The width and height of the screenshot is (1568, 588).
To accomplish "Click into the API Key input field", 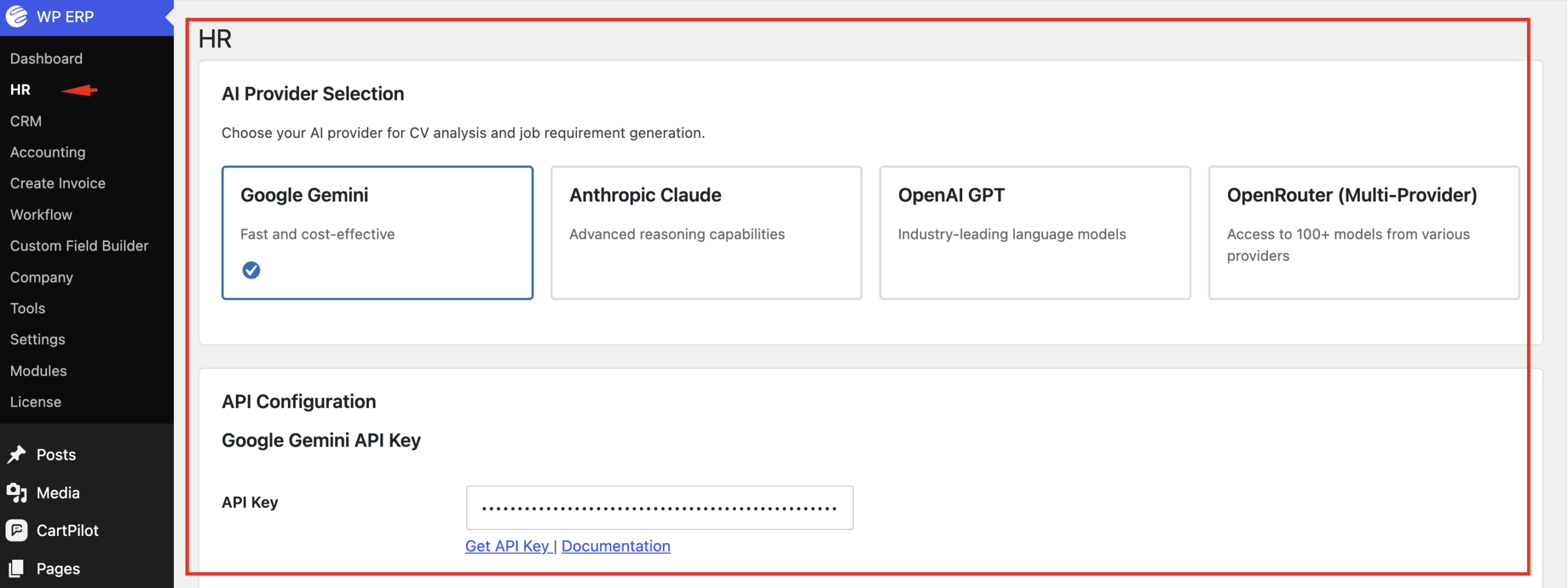I will [660, 508].
